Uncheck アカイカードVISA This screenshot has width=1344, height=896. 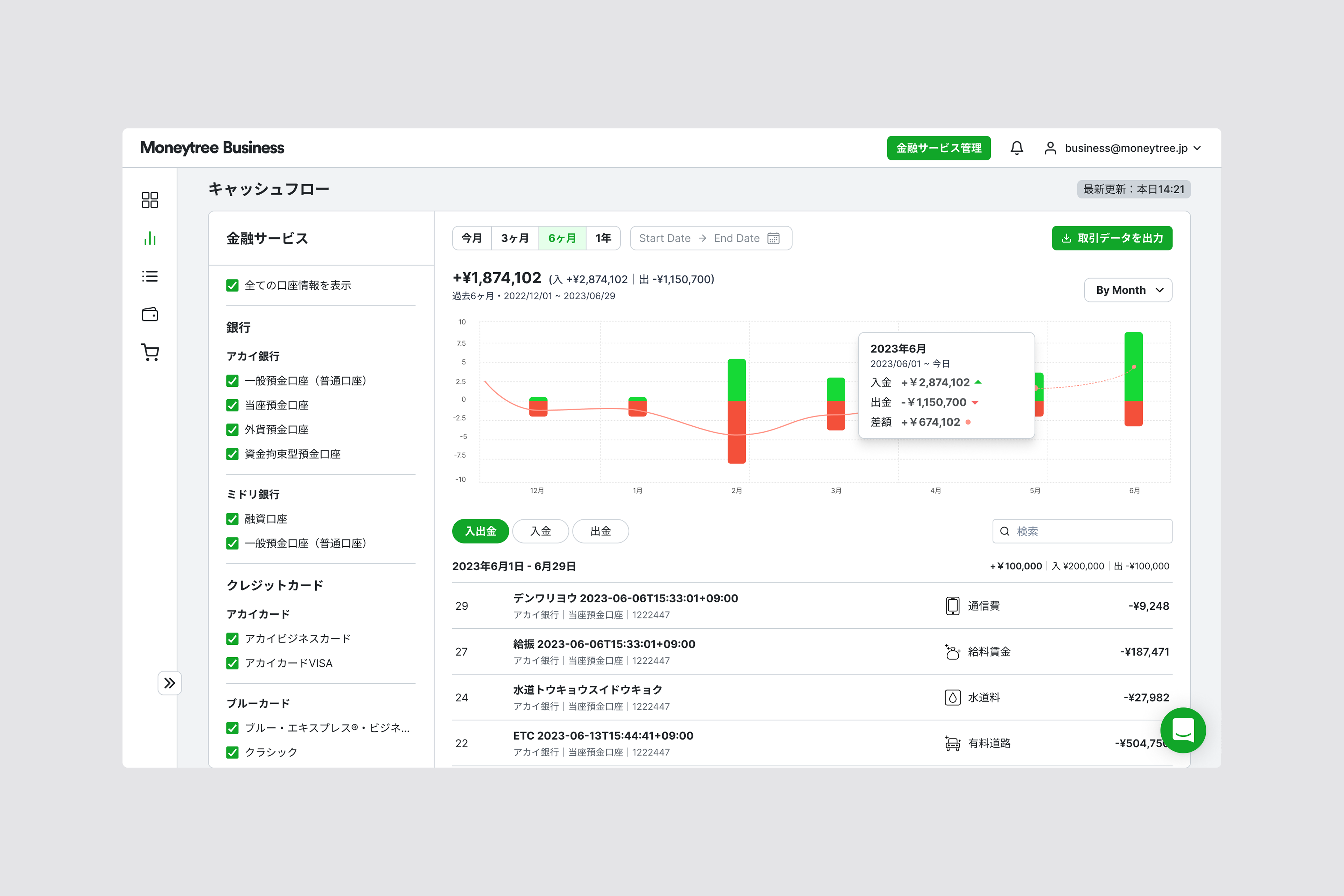coord(232,663)
